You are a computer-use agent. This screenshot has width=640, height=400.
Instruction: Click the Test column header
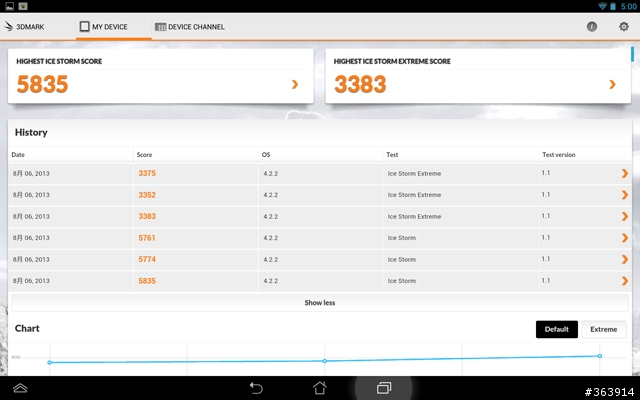coord(392,155)
